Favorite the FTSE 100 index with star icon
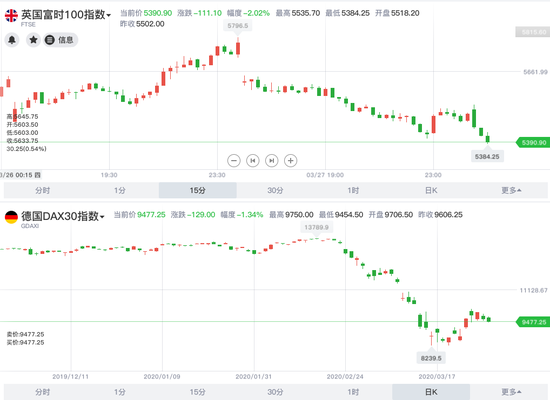The width and height of the screenshot is (550, 400). pos(33,40)
